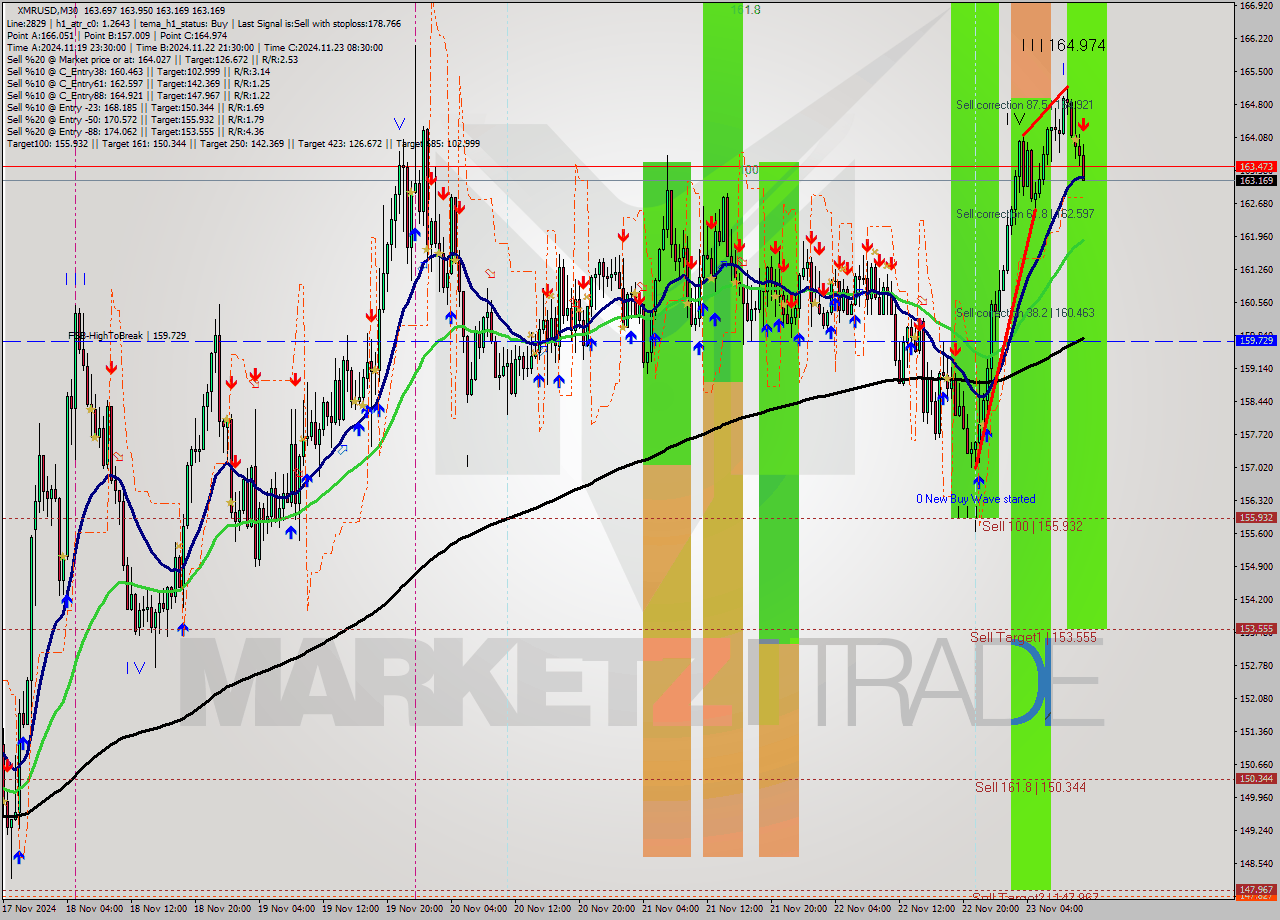Click the red 163.473 price tag on axis
Image resolution: width=1280 pixels, height=920 pixels.
pos(1256,167)
